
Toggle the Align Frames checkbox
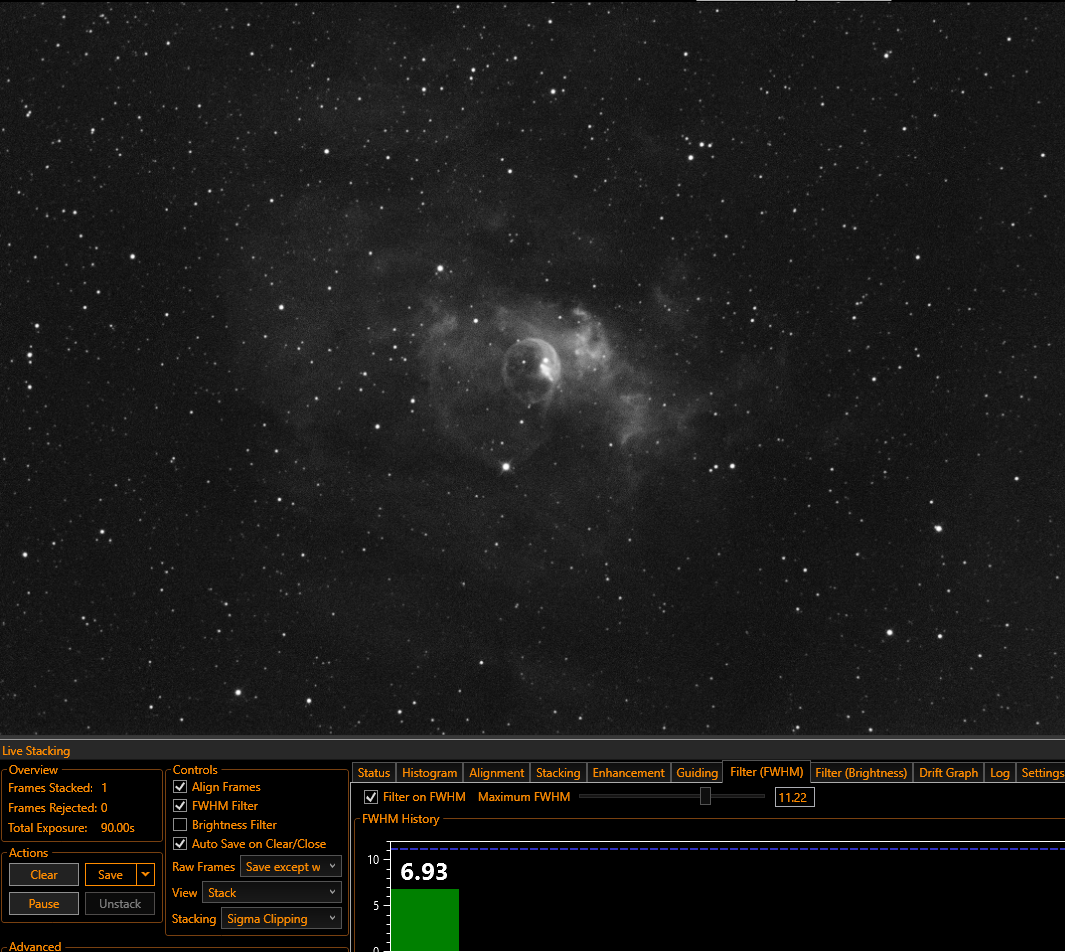click(180, 787)
